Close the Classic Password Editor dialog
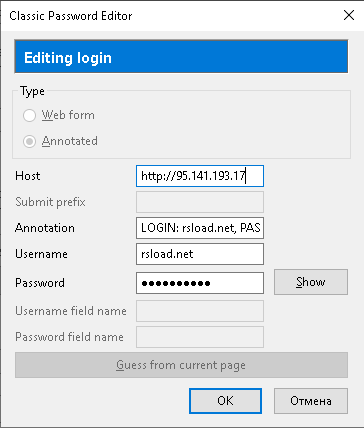The height and width of the screenshot is (428, 364). (349, 15)
